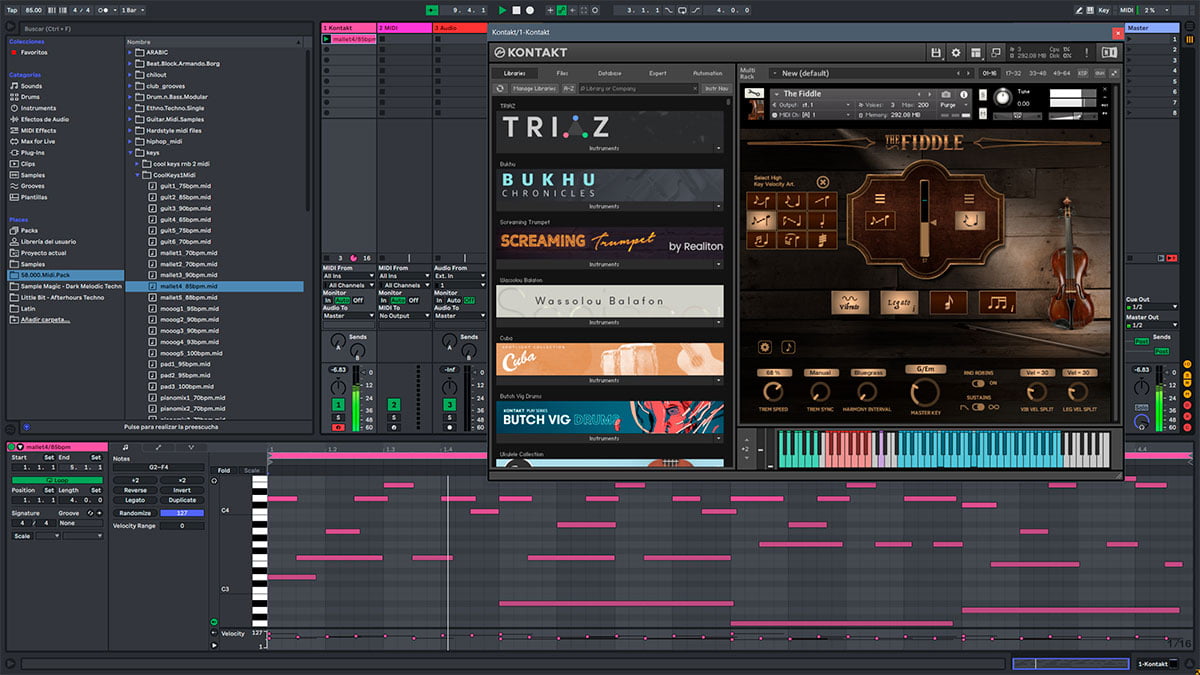1200x675 pixels.
Task: Open Sounds category in browser
Action: coord(26,86)
